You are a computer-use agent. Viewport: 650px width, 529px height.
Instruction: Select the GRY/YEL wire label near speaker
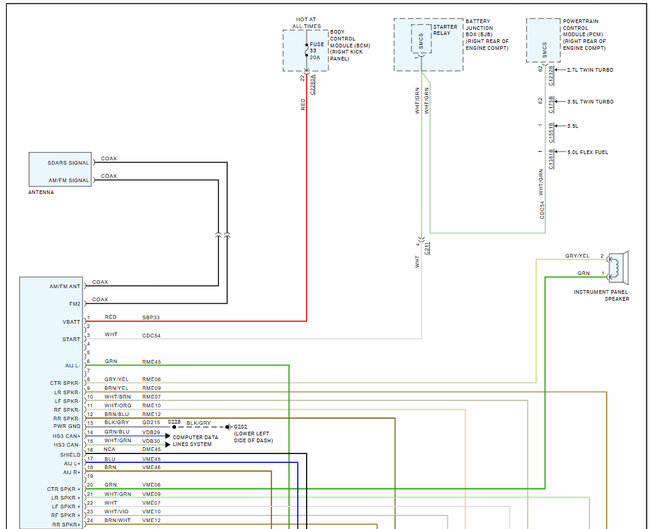coord(577,256)
